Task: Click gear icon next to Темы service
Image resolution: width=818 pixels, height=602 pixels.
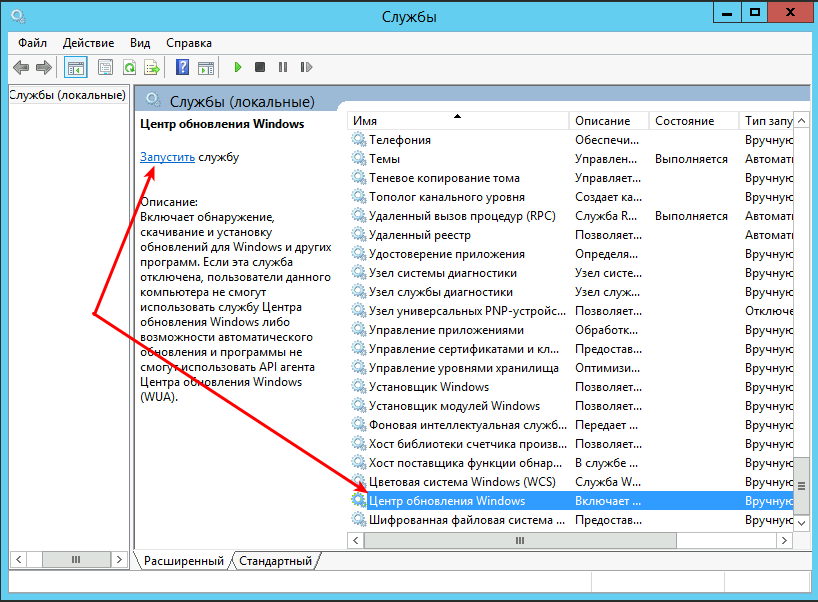Action: 358,158
